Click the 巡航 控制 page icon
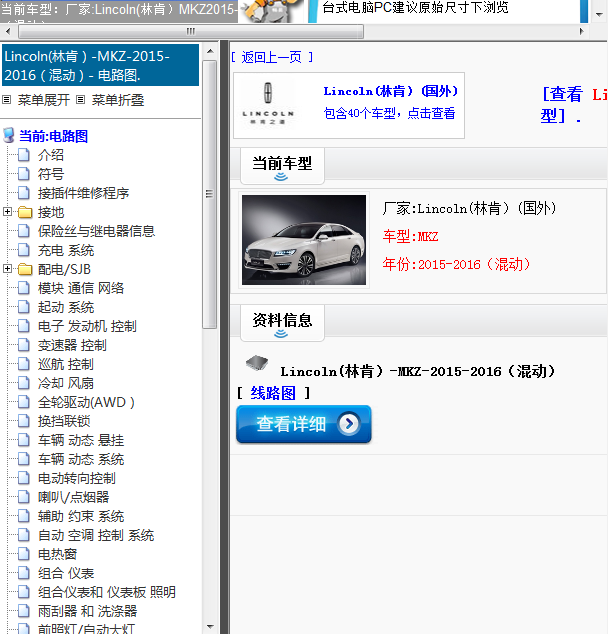Screen dimensions: 608x634 pyautogui.click(x=24, y=363)
